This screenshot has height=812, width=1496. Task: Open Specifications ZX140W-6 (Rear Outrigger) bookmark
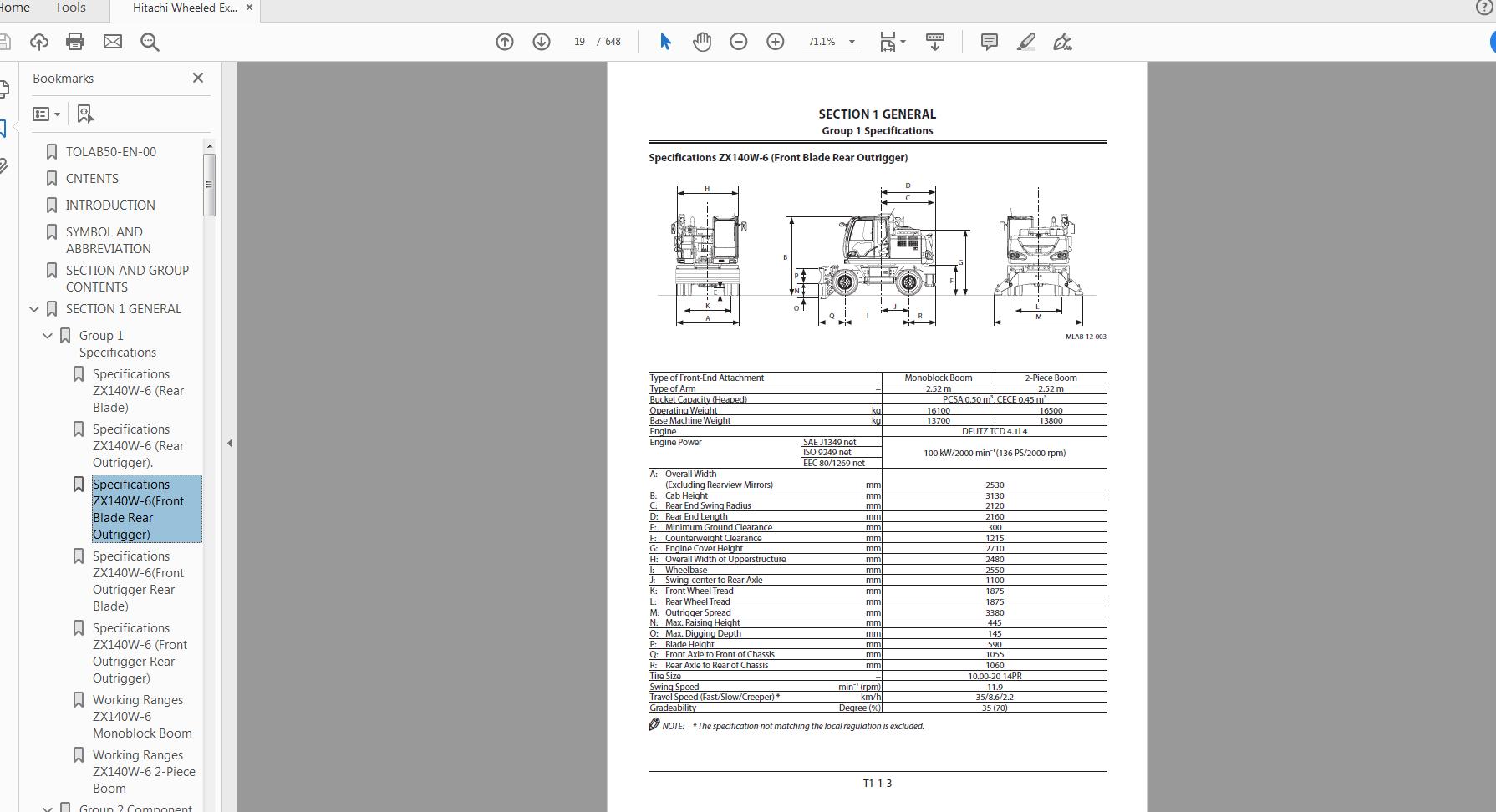coord(138,446)
